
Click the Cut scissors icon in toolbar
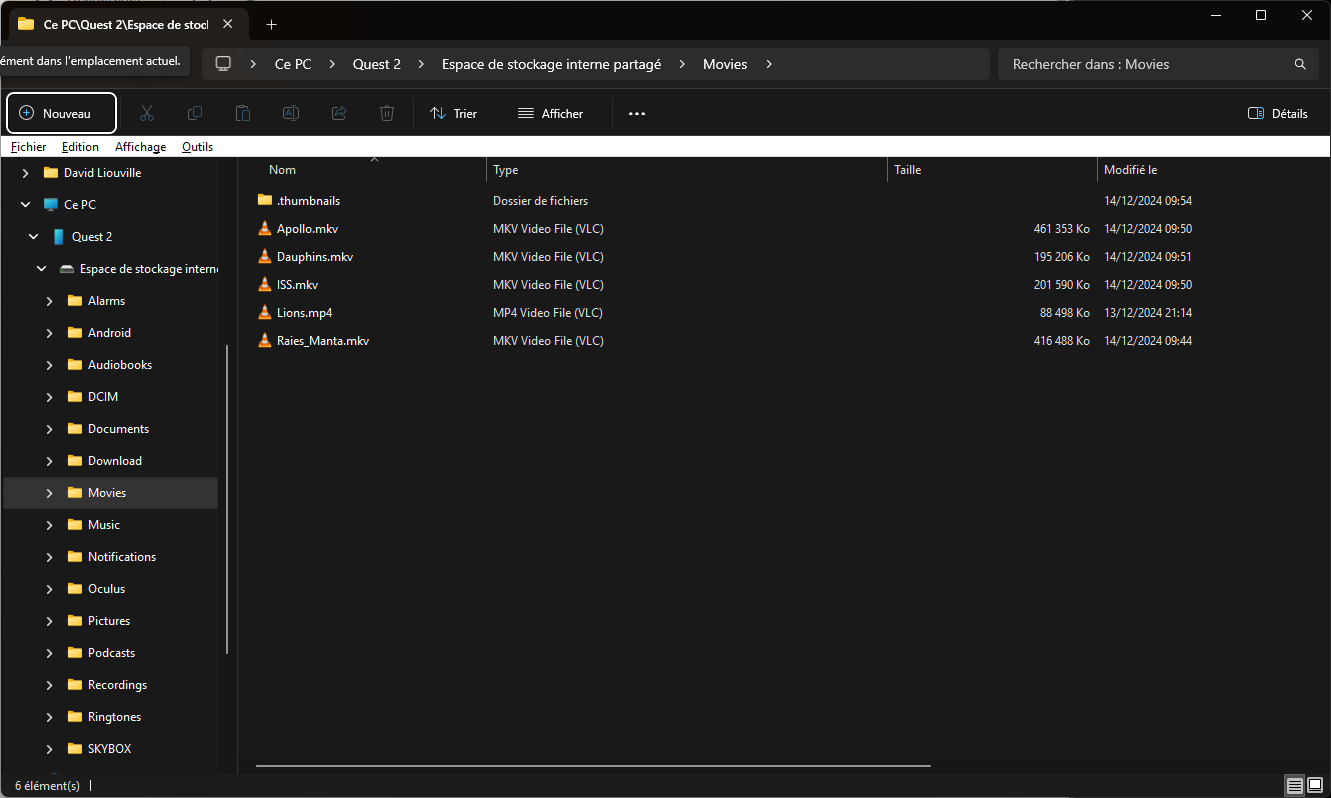click(x=146, y=114)
